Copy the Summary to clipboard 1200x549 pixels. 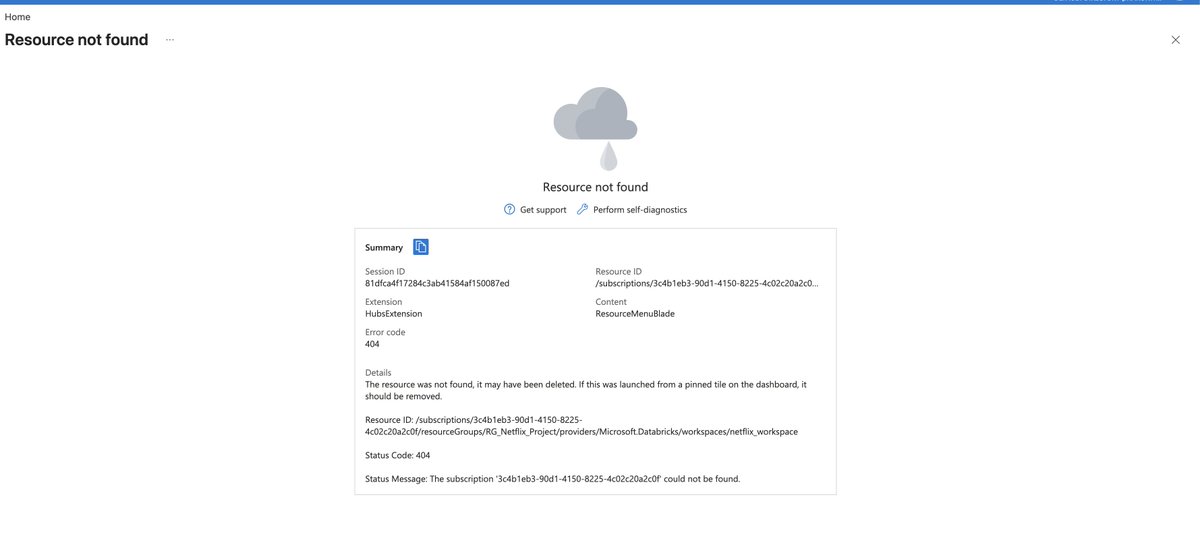[421, 247]
